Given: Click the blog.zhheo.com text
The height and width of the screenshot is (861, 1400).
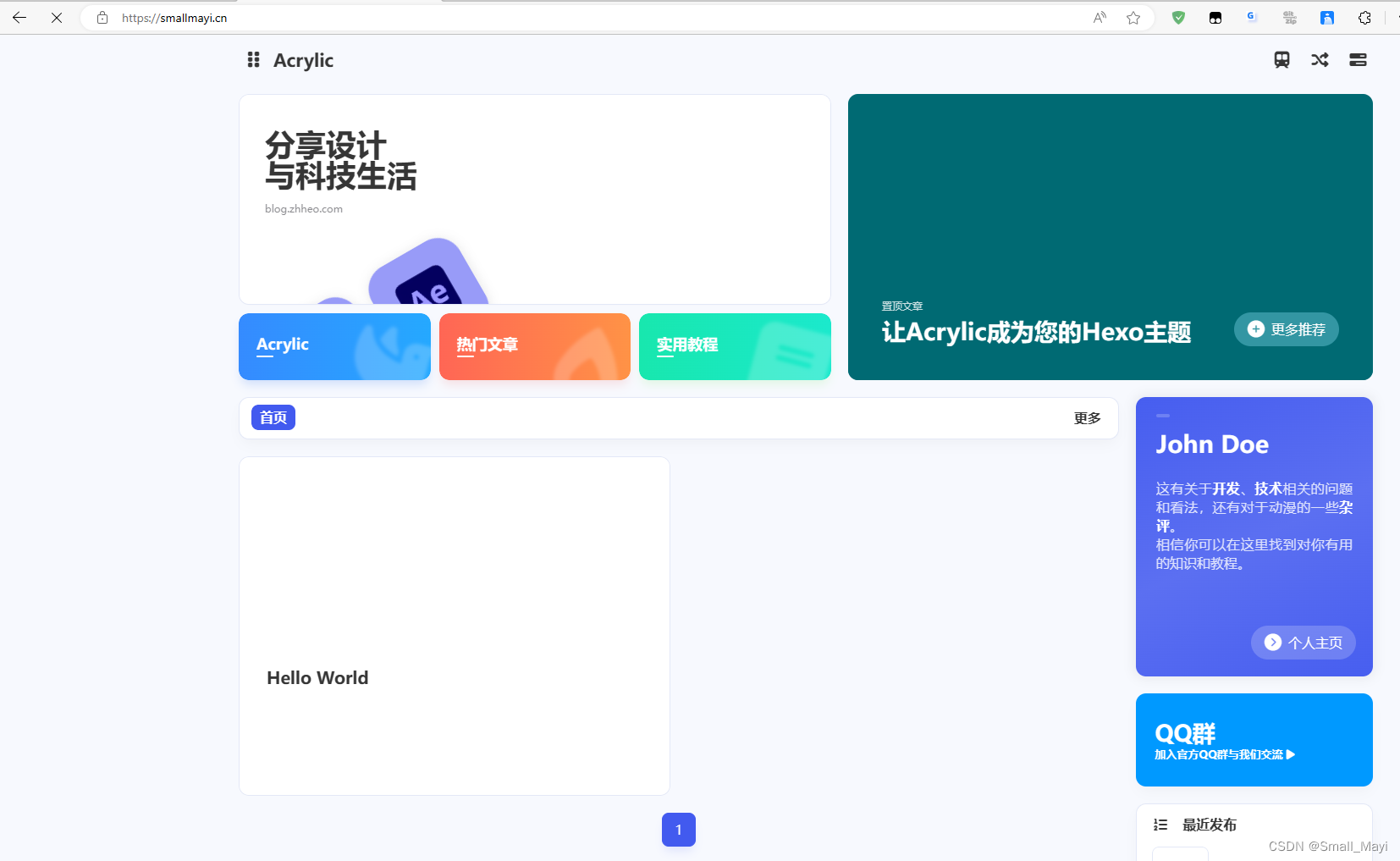Looking at the screenshot, I should [x=304, y=209].
